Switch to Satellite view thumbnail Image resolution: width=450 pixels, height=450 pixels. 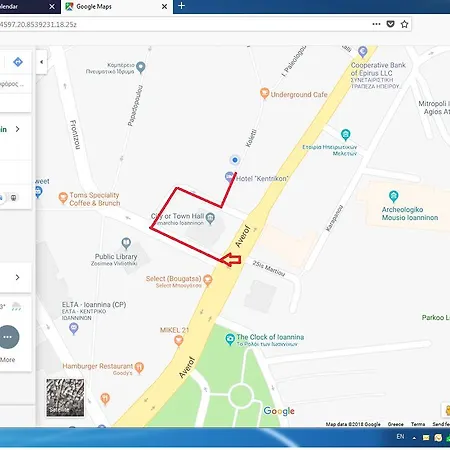tap(65, 397)
